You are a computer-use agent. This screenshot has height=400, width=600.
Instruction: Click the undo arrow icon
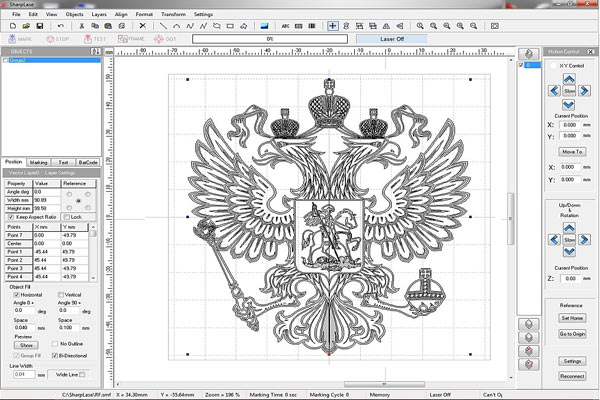60,24
